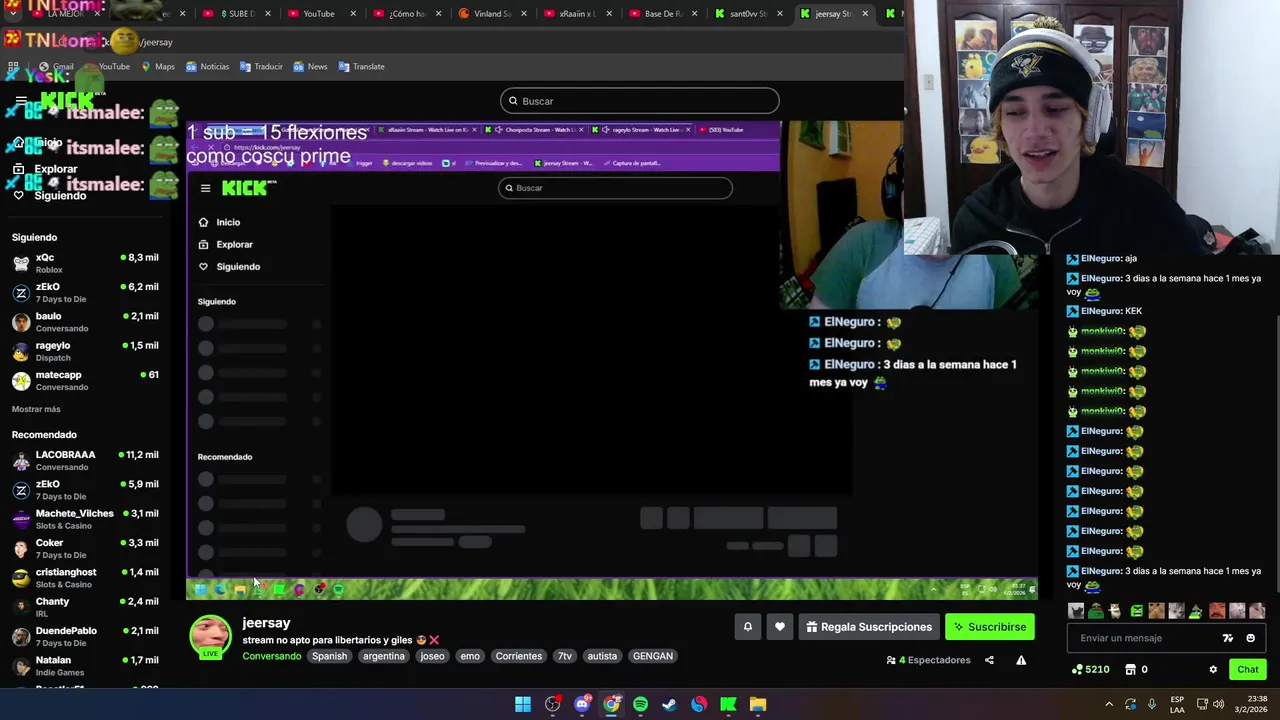Click the 7tv tag
1280x720 pixels.
(565, 656)
